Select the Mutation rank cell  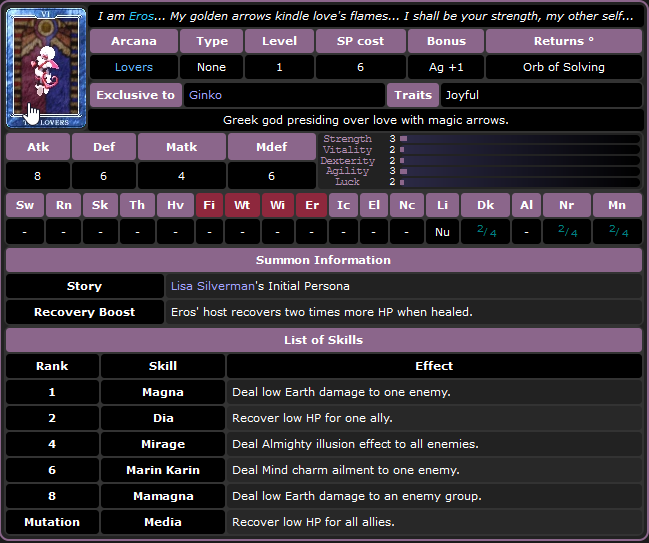(52, 522)
